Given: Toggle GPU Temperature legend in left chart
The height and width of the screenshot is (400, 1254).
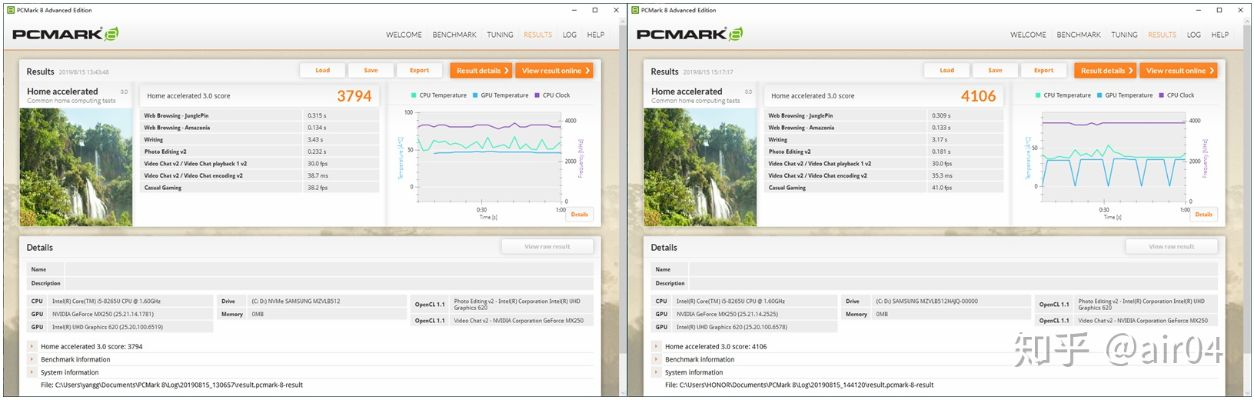Looking at the screenshot, I should pyautogui.click(x=504, y=95).
